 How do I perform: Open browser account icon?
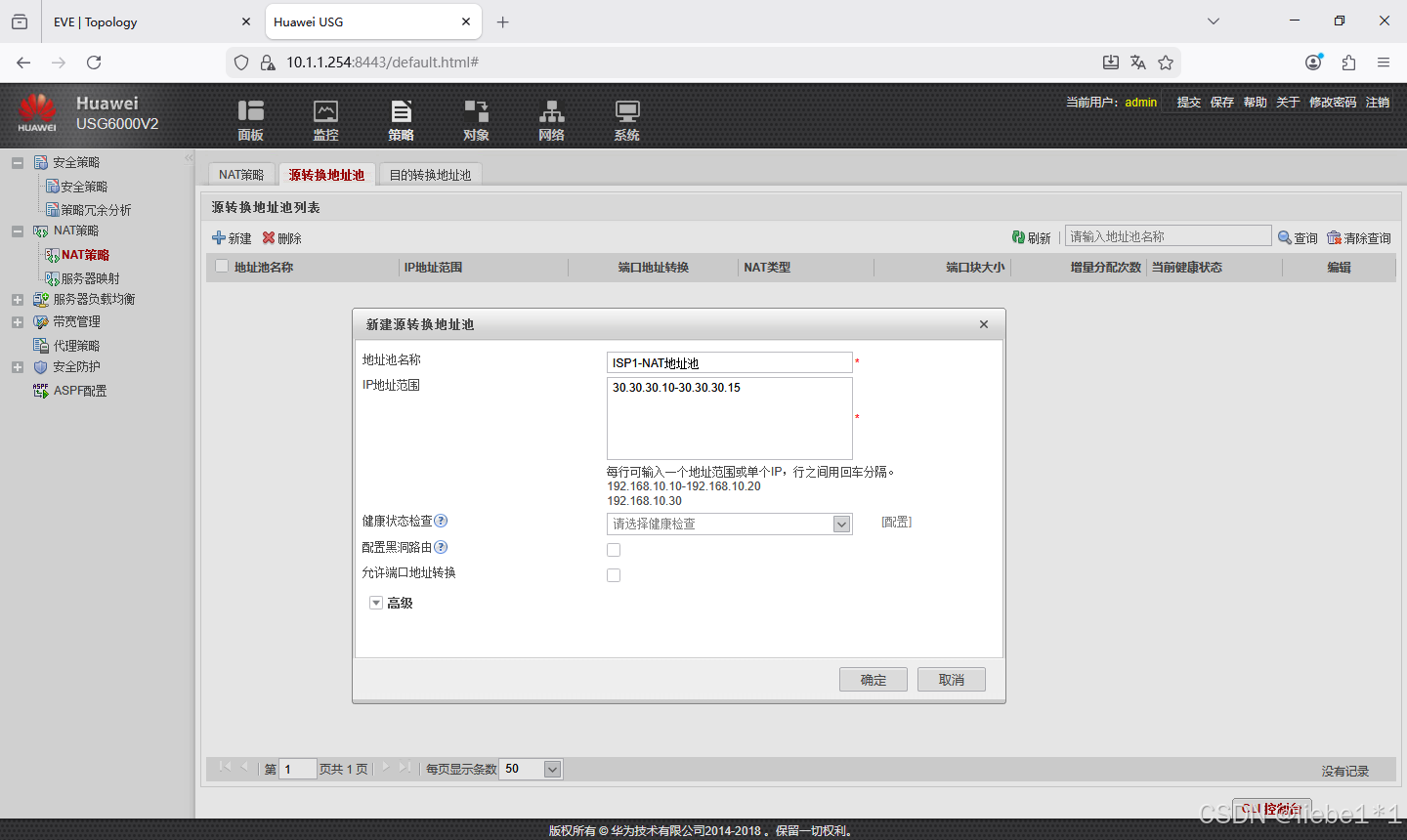(x=1313, y=63)
